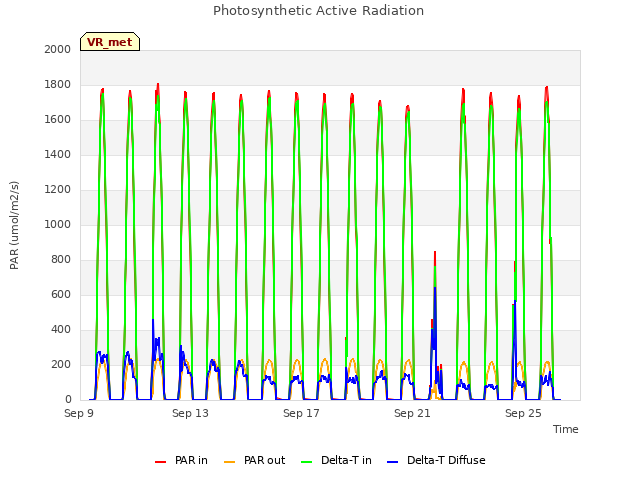This screenshot has width=640, height=480.
Task: Click the Sep 21 axis tick label
Action: [x=412, y=413]
